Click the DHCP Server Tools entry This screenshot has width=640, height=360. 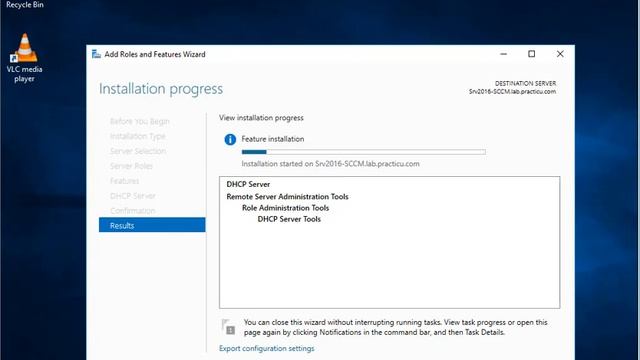pyautogui.click(x=289, y=219)
